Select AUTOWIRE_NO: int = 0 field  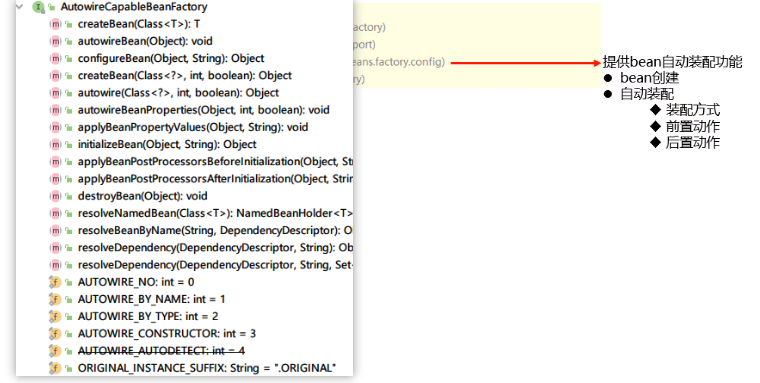(x=136, y=282)
